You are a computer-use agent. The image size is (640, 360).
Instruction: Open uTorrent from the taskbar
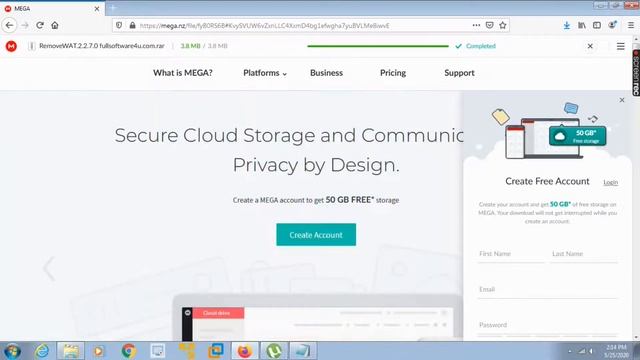274,351
